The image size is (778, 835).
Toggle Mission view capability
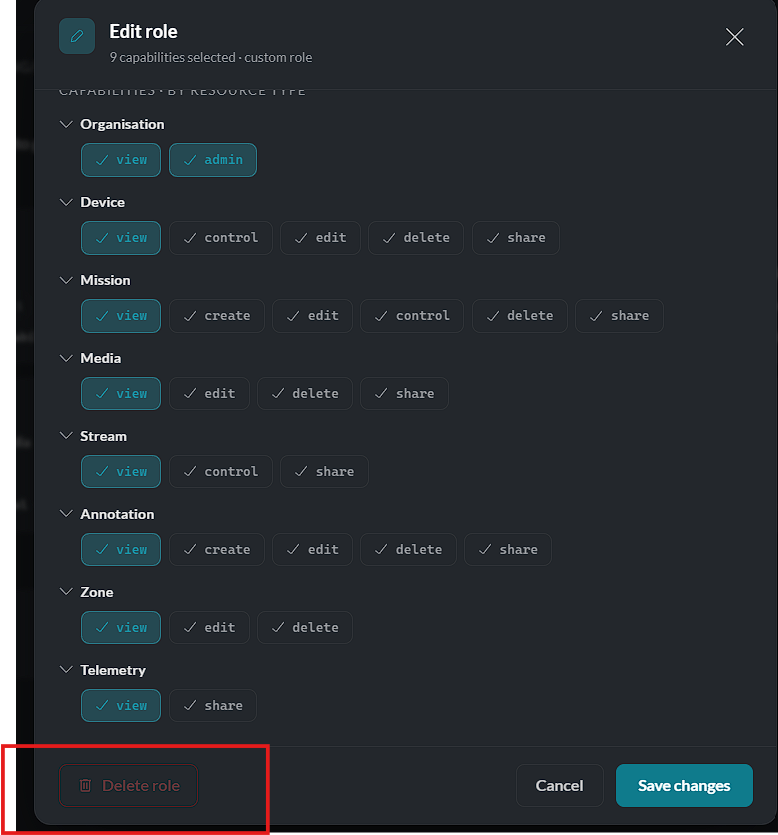(121, 316)
